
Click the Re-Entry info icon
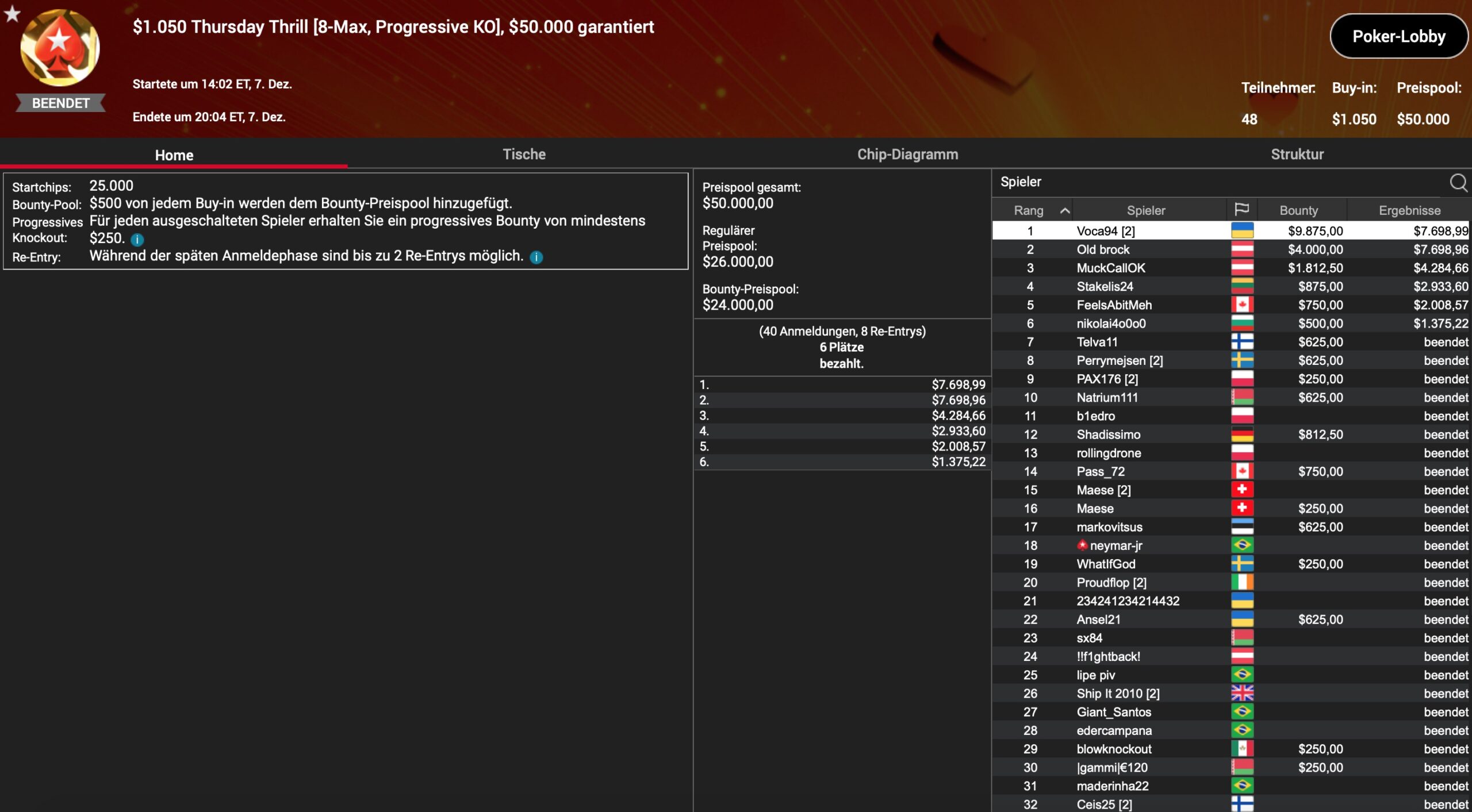pos(536,257)
